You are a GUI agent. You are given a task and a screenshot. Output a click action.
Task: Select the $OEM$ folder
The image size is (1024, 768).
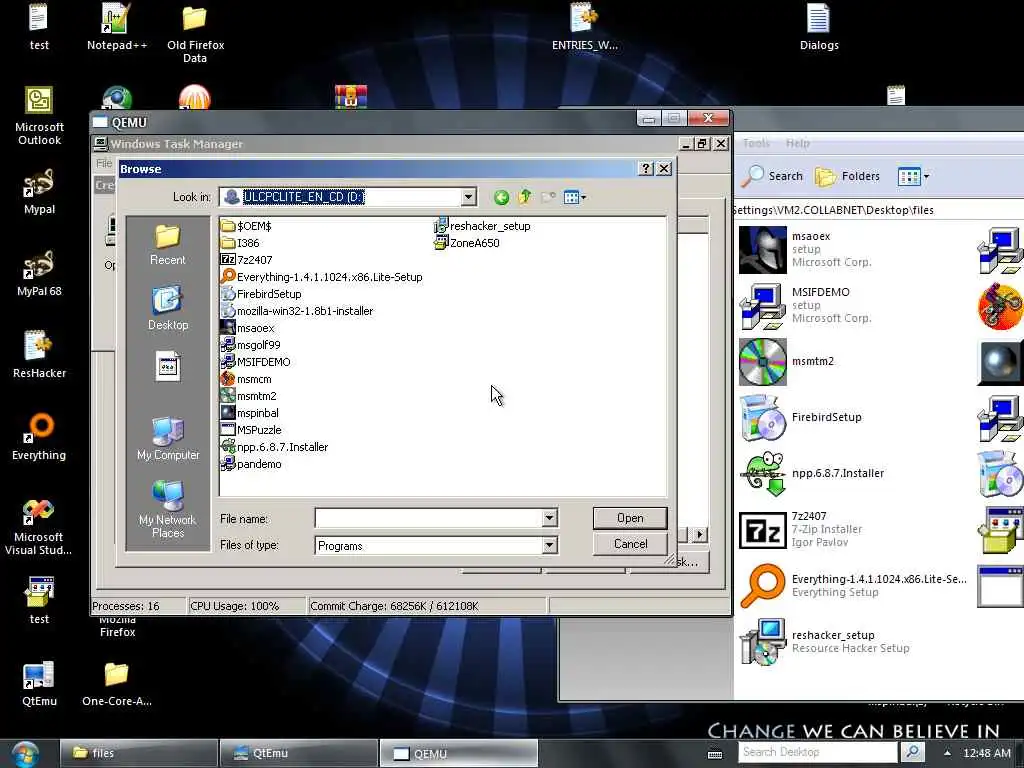coord(246,226)
